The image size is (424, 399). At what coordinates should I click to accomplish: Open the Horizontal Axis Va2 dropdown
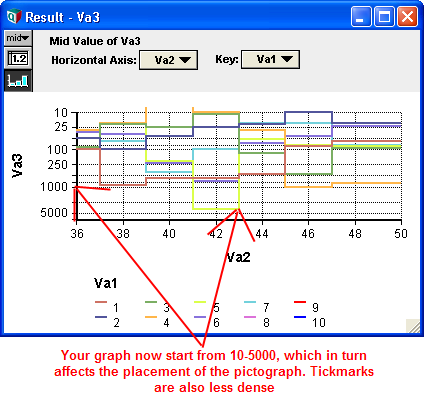(x=168, y=60)
